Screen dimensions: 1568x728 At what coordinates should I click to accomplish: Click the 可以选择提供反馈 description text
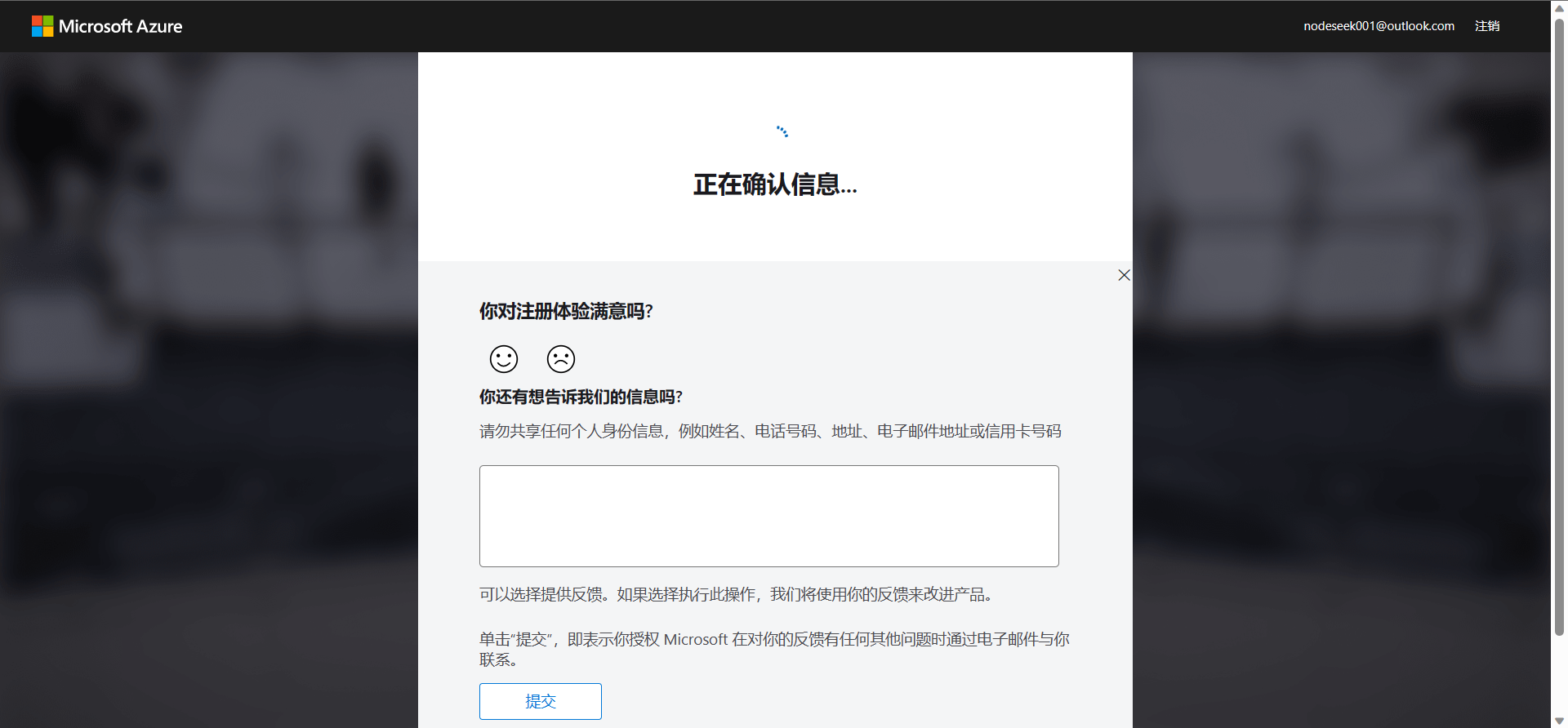[x=735, y=594]
